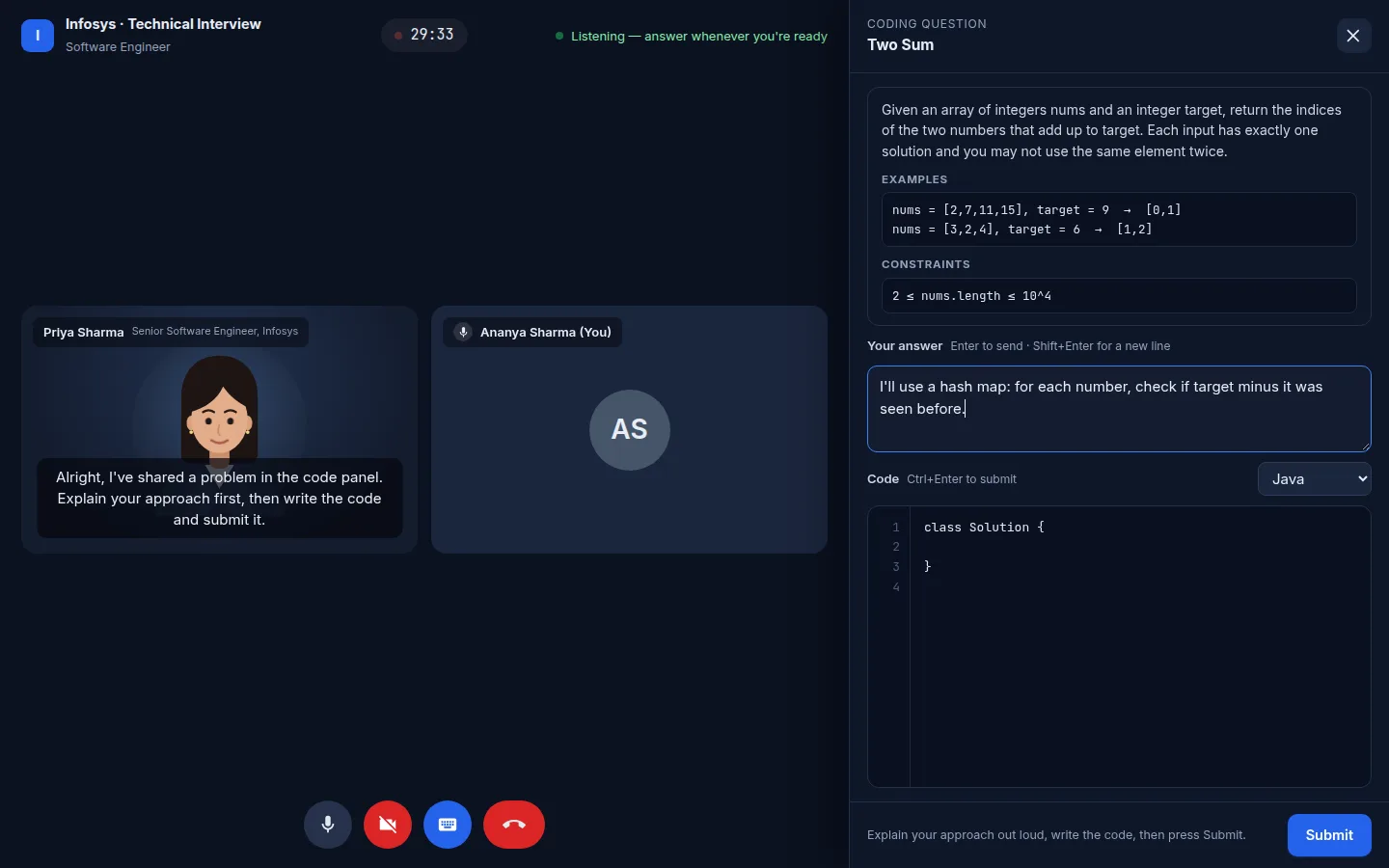Click the Infosys logo icon

coord(38,36)
